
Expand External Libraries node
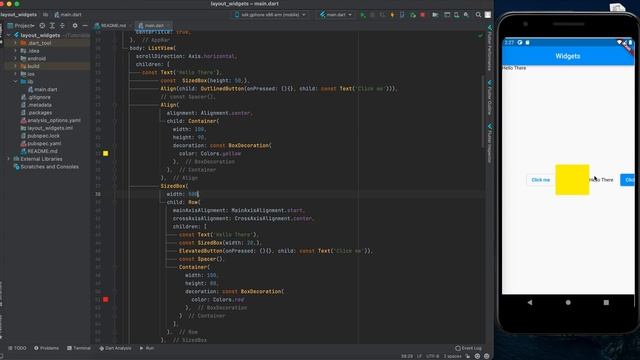(x=9, y=159)
